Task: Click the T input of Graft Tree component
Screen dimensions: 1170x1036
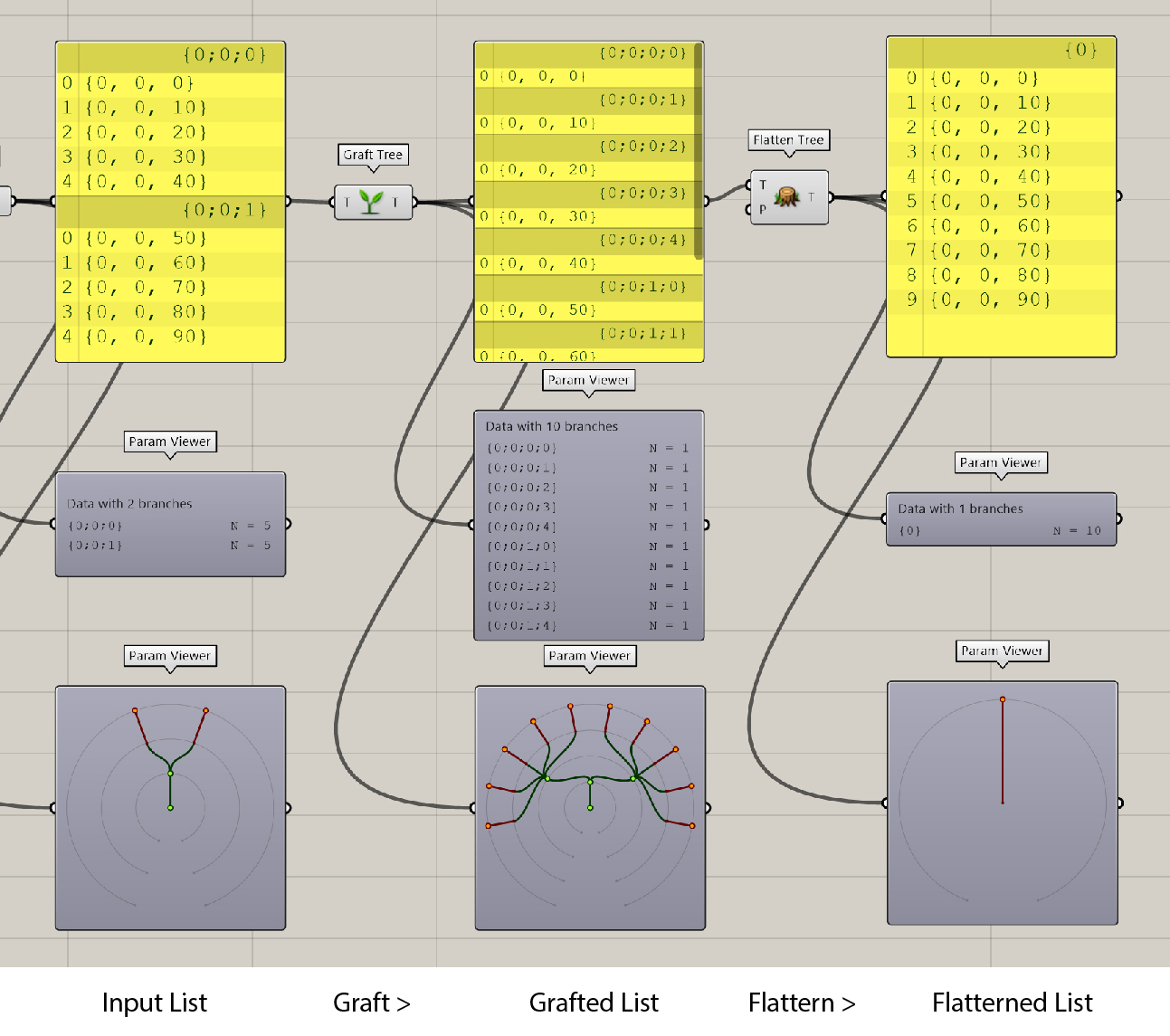Action: coord(346,203)
